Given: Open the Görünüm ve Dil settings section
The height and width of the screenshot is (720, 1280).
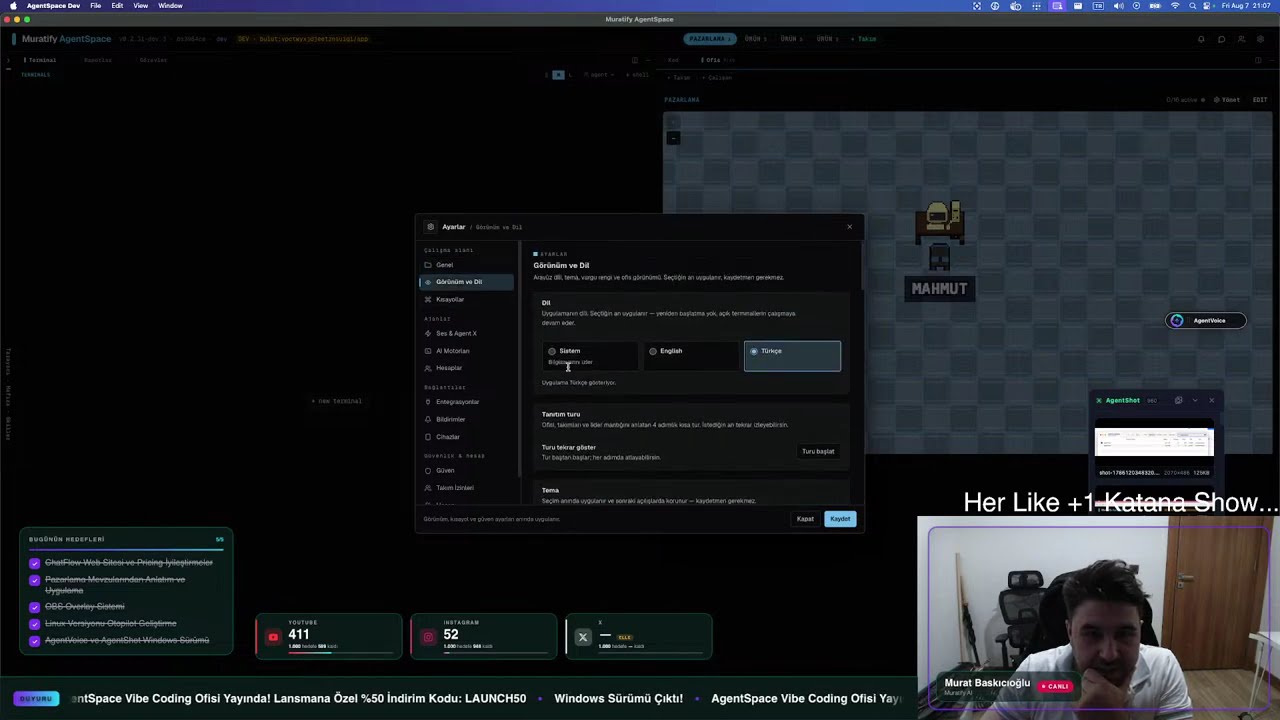Looking at the screenshot, I should coord(466,282).
